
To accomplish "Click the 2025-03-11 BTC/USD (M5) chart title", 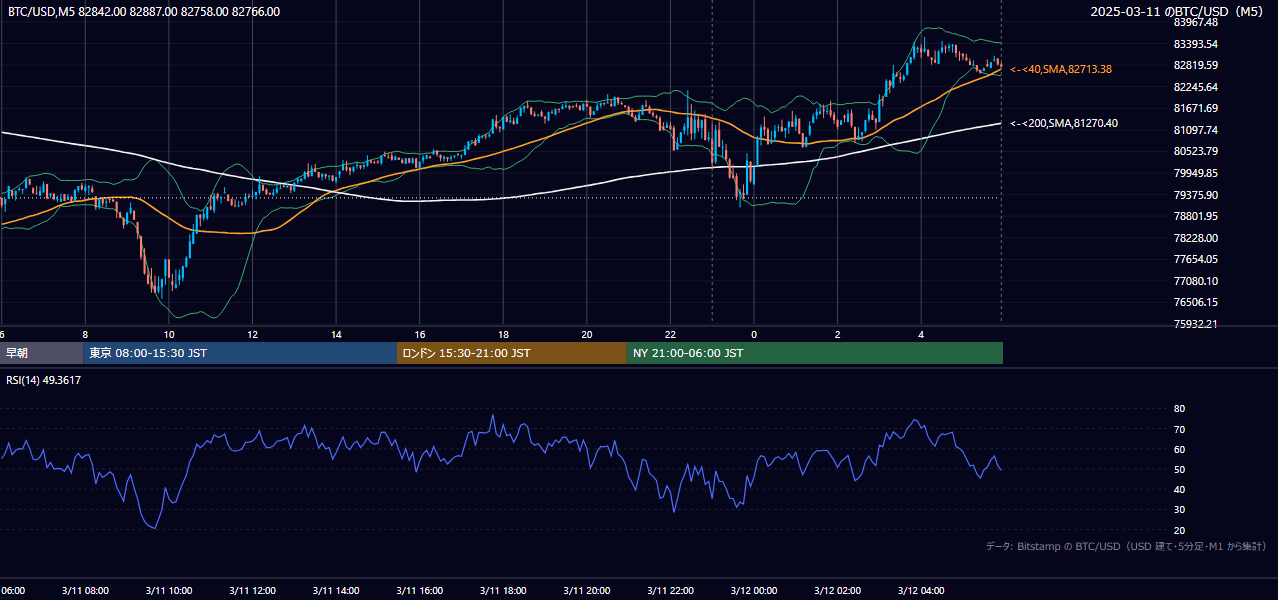I will (x=1179, y=11).
